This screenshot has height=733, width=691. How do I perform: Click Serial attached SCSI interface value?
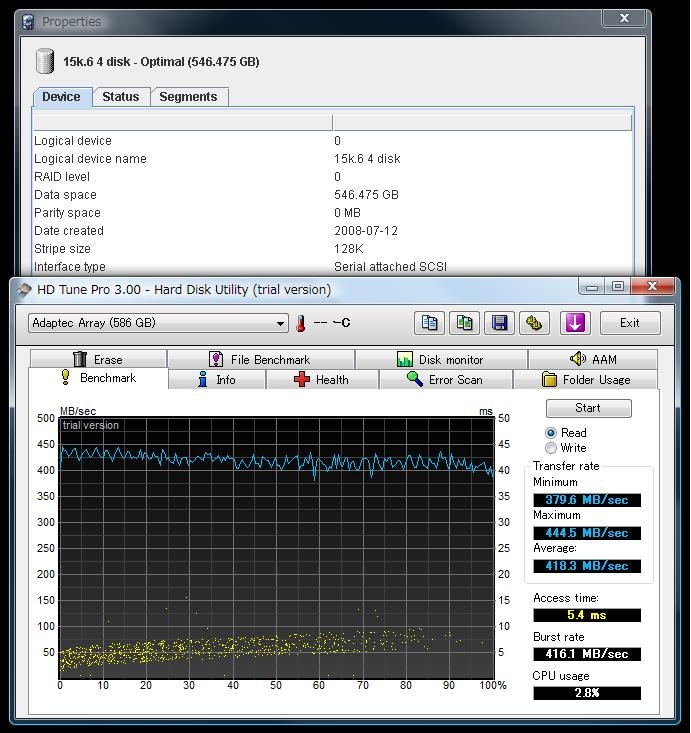[x=390, y=267]
